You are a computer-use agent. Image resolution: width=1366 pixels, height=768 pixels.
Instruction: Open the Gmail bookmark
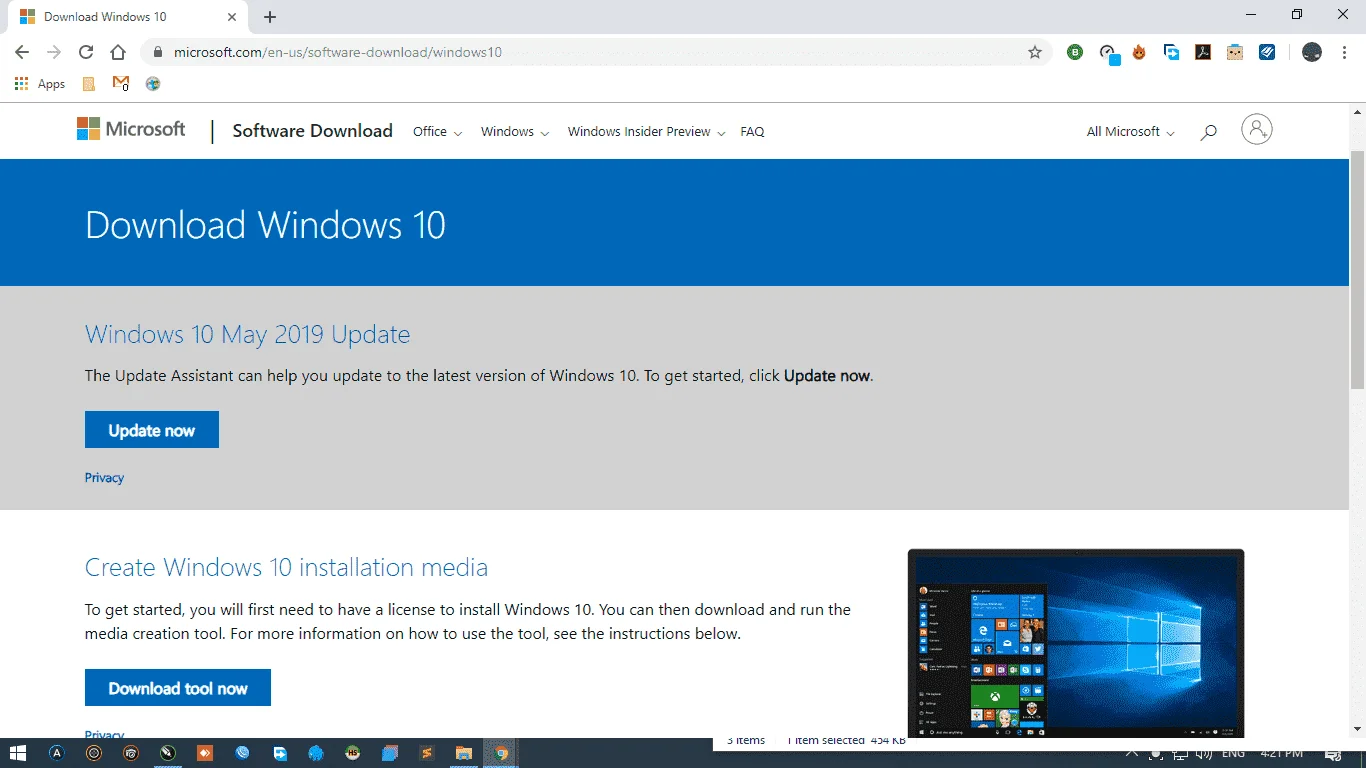(121, 84)
